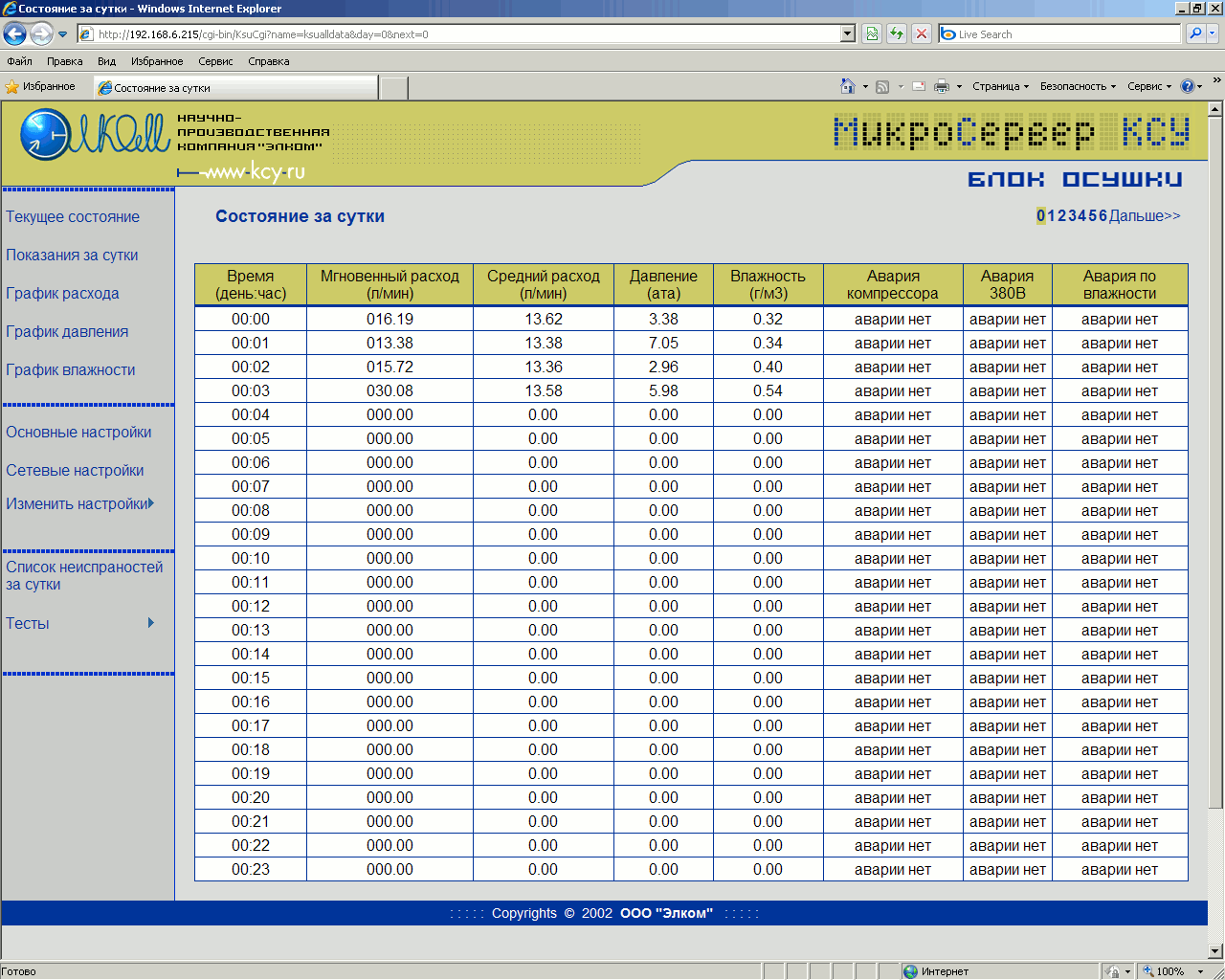Refresh the page with the green arrows icon
Screen dimensions: 1225x980
tap(897, 34)
